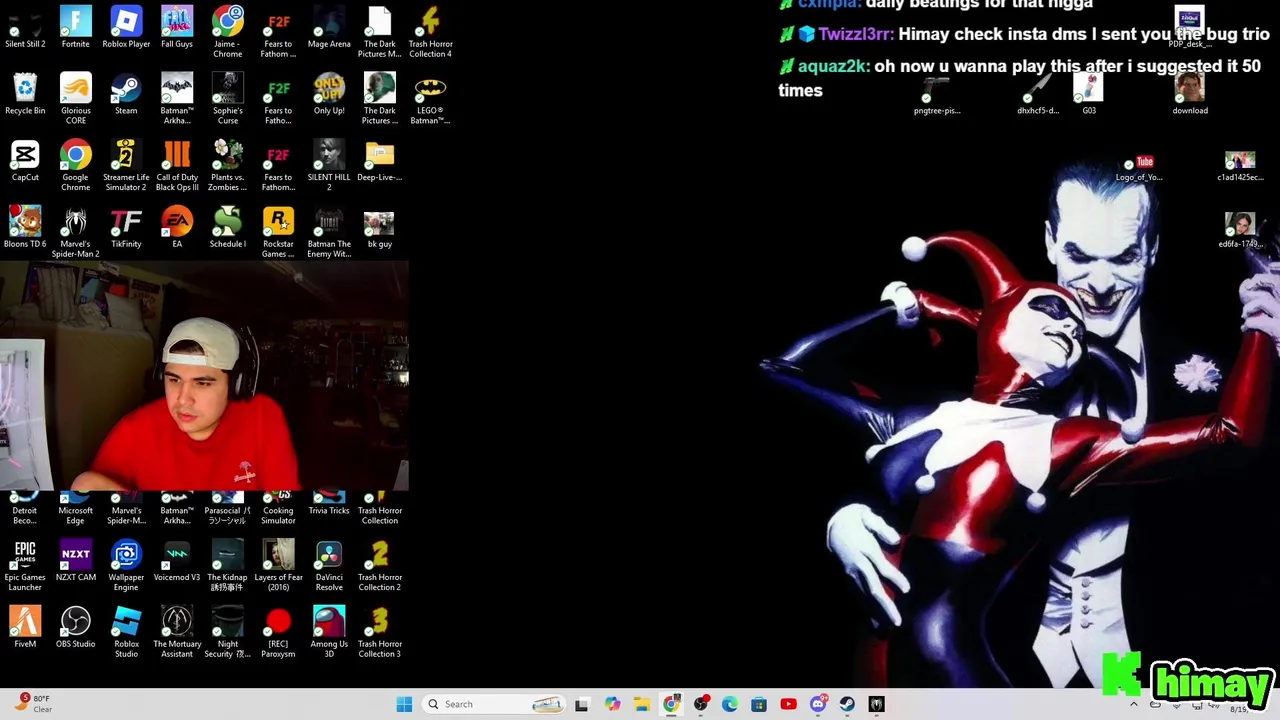This screenshot has width=1280, height=720.
Task: Select the pngtree-pis image file
Action: [x=937, y=95]
